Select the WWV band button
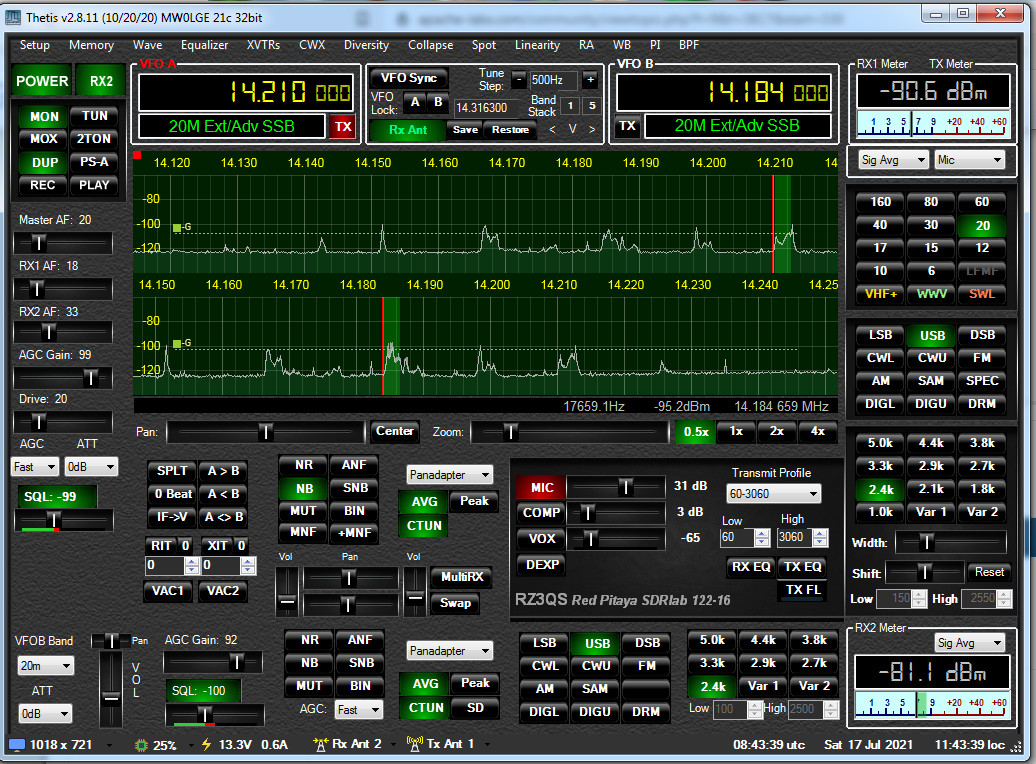This screenshot has width=1036, height=764. (931, 294)
